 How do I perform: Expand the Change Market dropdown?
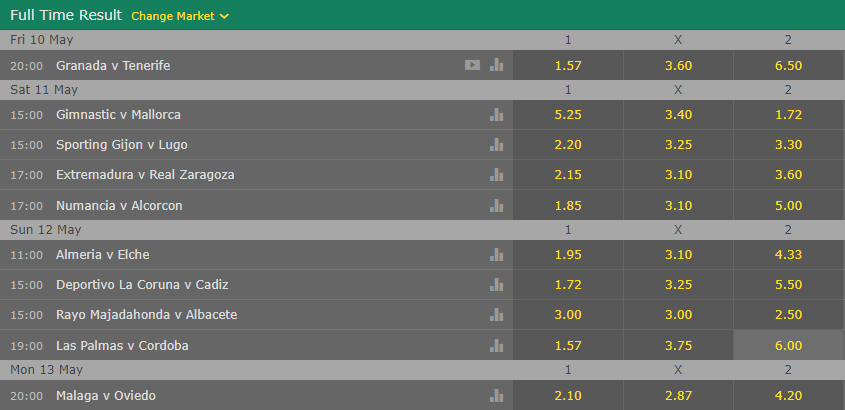180,16
